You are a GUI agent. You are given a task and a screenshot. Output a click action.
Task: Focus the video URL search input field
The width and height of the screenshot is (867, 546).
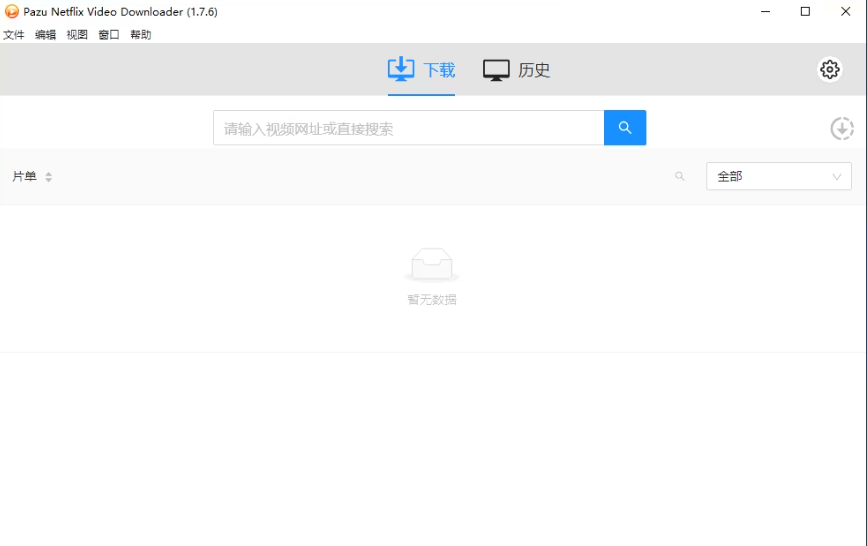click(409, 128)
